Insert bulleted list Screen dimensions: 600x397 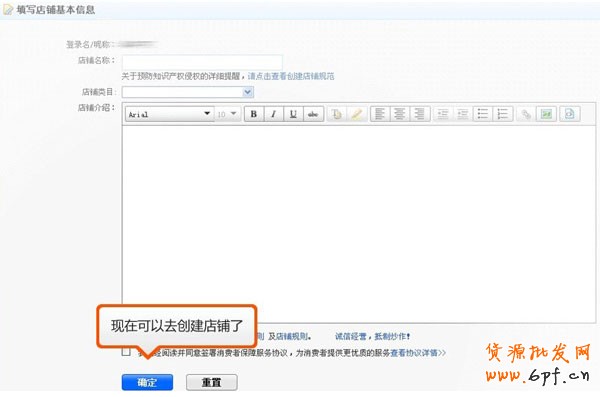click(x=483, y=114)
